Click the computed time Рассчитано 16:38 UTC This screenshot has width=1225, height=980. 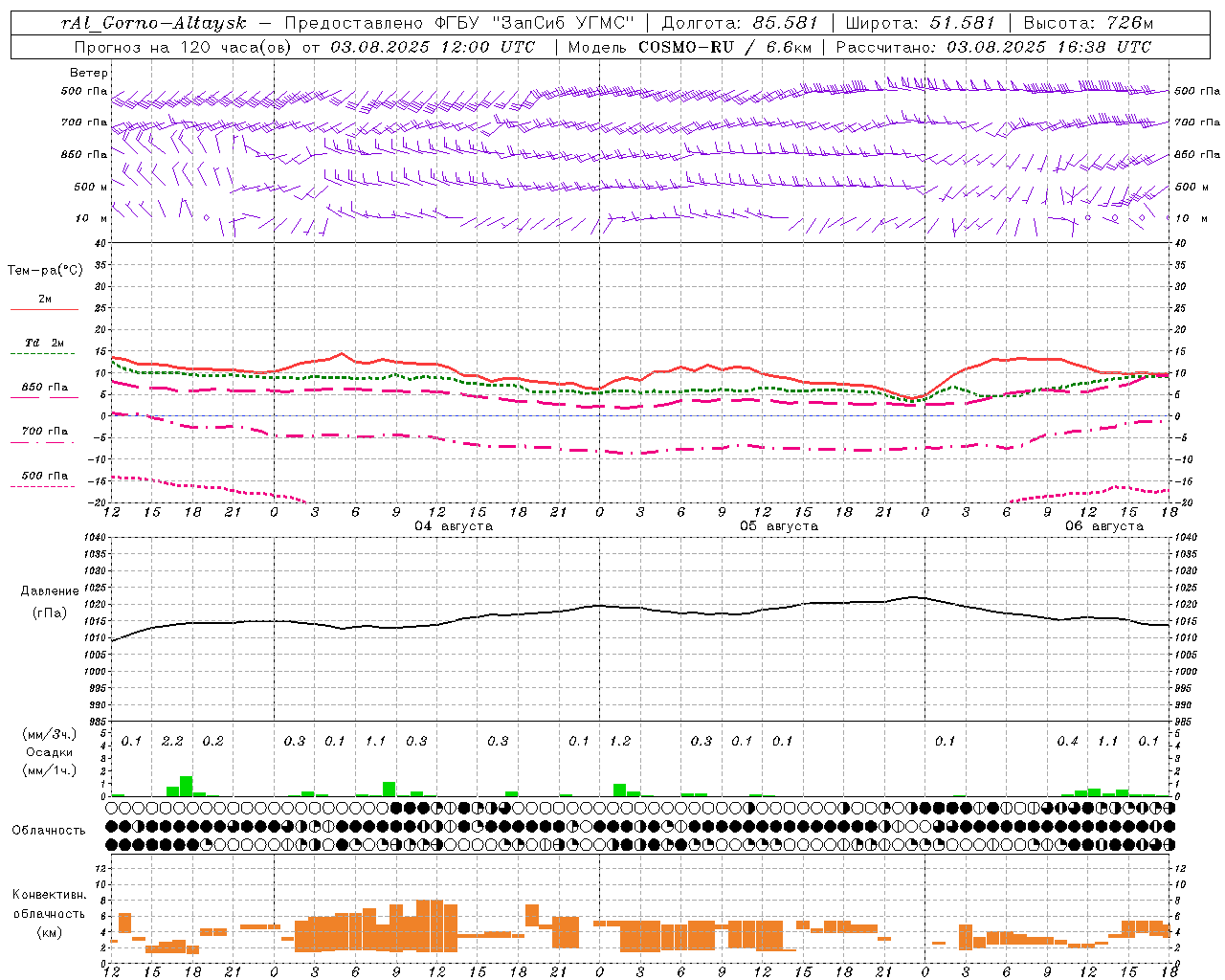993,46
